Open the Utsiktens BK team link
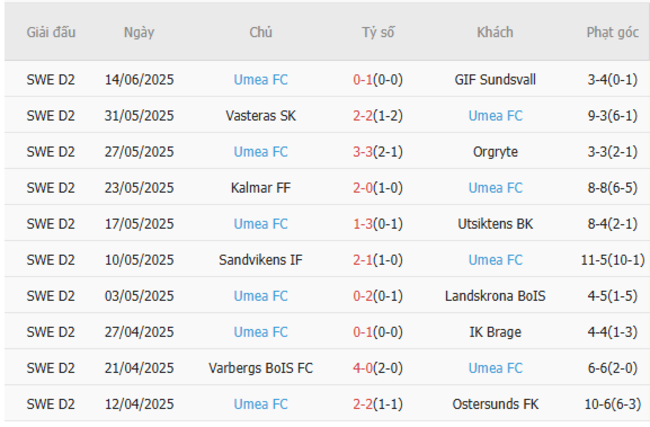This screenshot has width=650, height=427. [495, 223]
